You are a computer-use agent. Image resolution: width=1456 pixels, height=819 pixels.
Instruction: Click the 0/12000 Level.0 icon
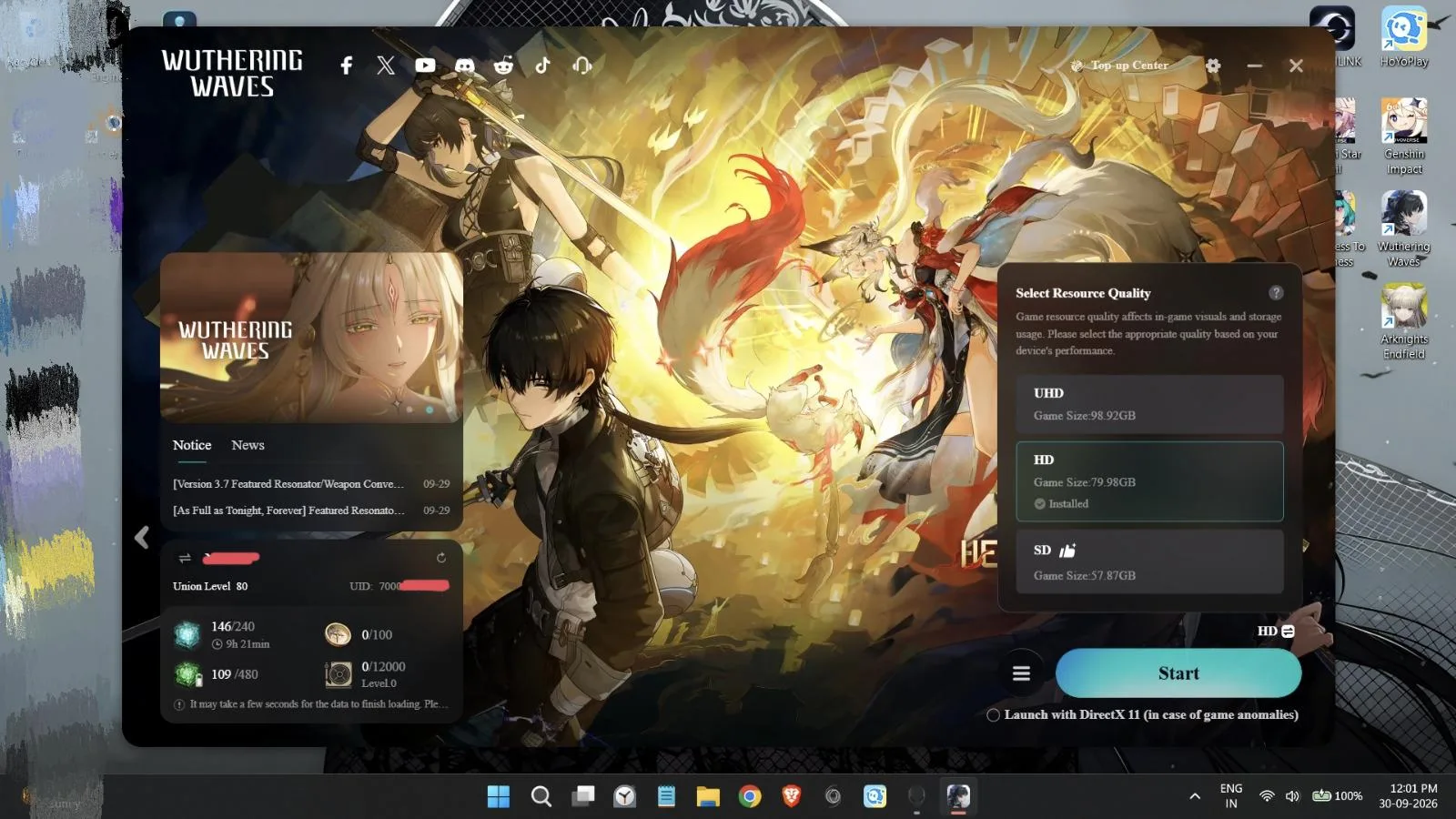[x=338, y=674]
